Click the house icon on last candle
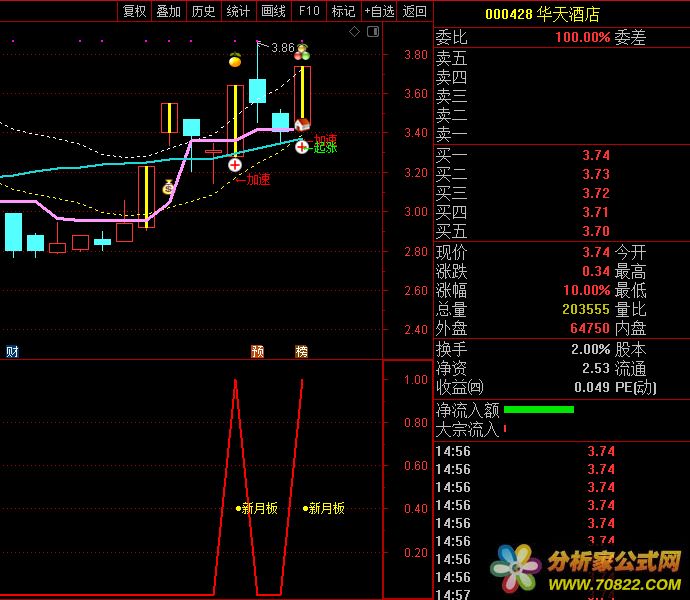 (302, 125)
